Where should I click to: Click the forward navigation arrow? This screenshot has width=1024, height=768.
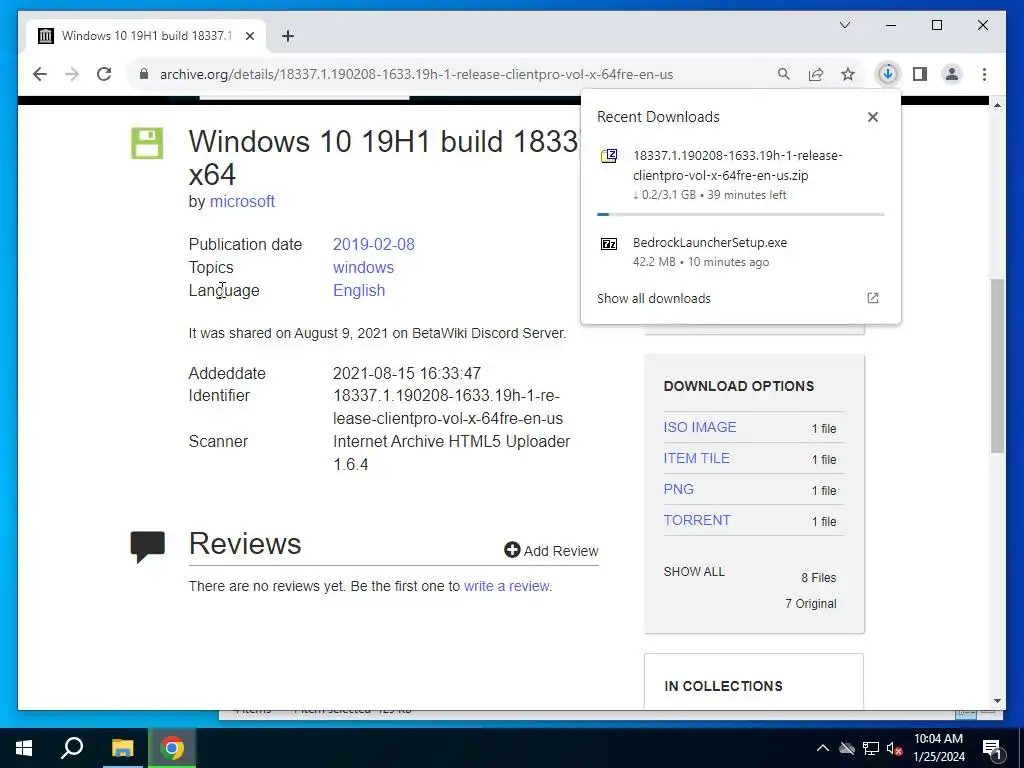tap(72, 74)
